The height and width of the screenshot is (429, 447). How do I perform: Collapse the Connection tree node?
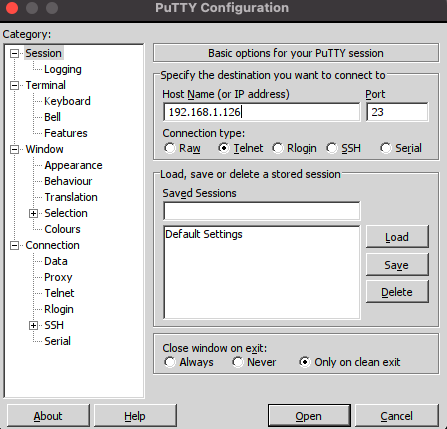pos(14,245)
